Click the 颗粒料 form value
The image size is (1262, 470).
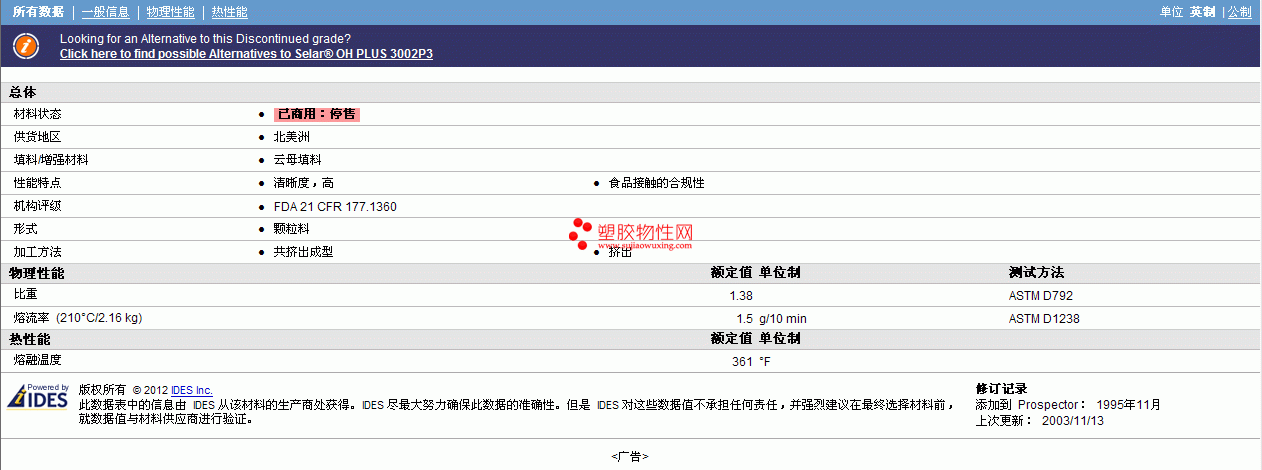point(291,229)
